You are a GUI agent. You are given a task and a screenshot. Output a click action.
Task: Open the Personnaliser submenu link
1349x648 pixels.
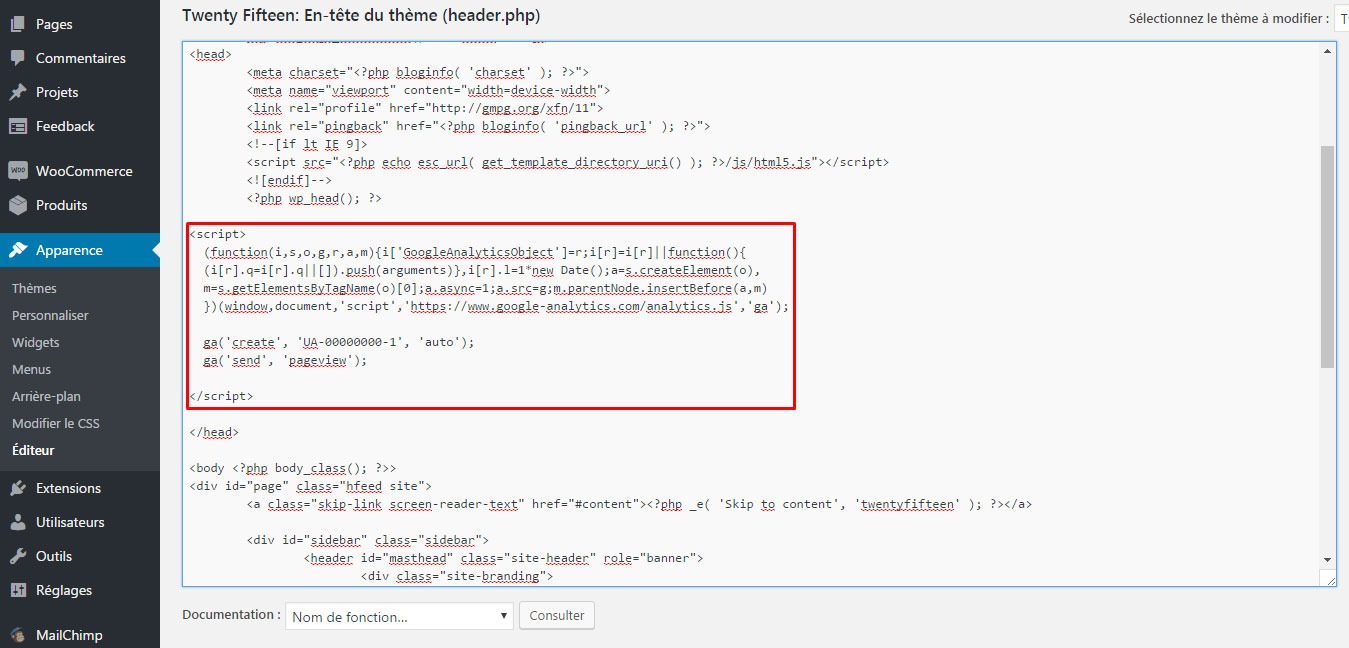50,315
